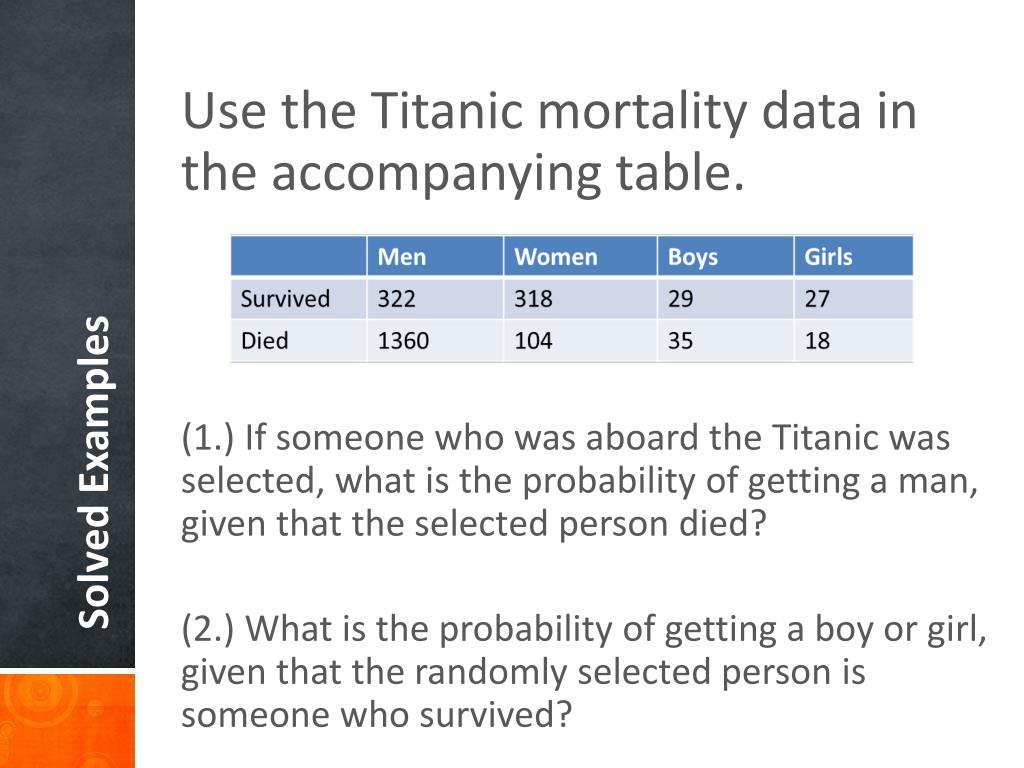The image size is (1024, 768).
Task: Click question (1.) about getting a man
Action: 579,481
